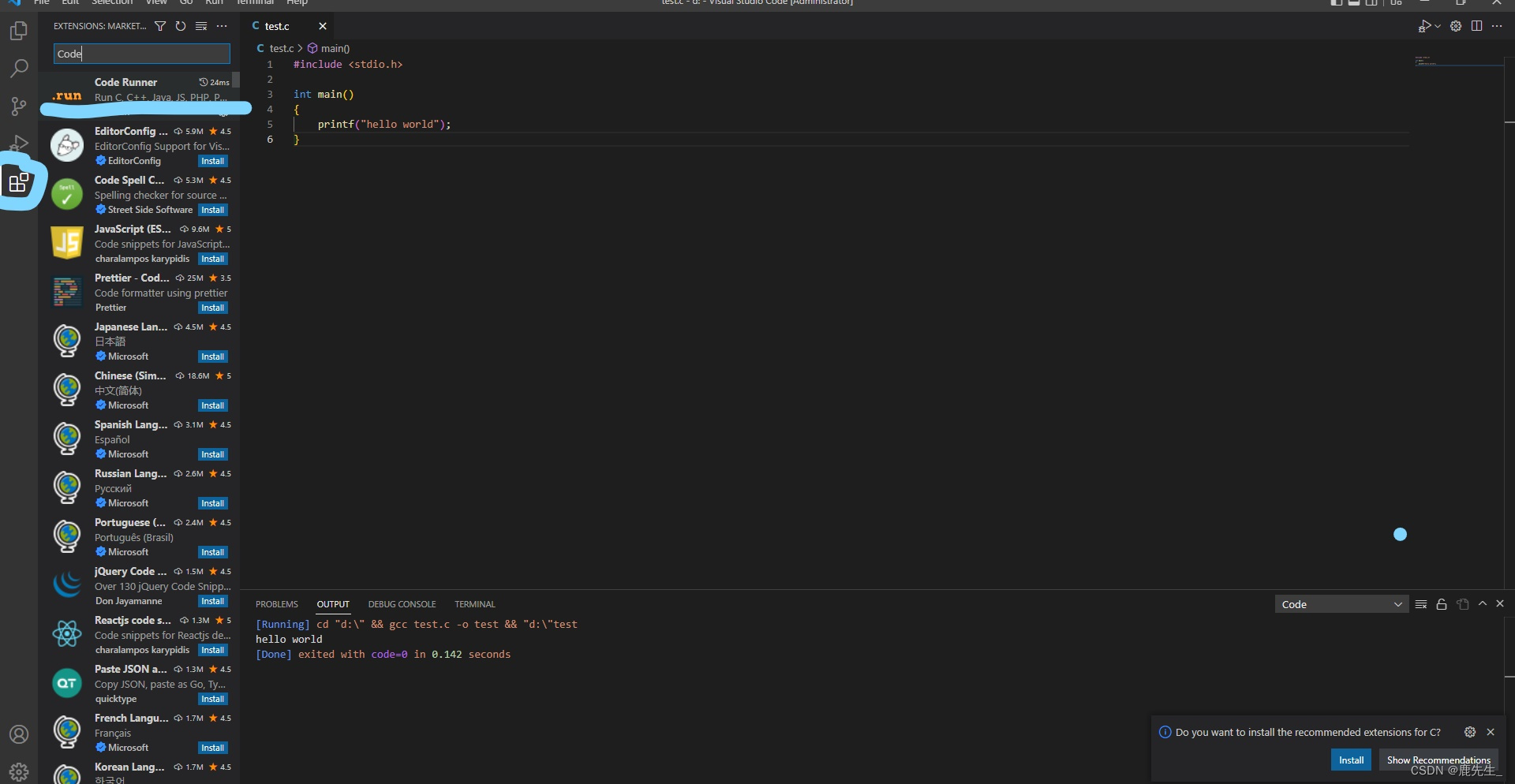
Task: Open the Source Control view
Action: click(19, 106)
